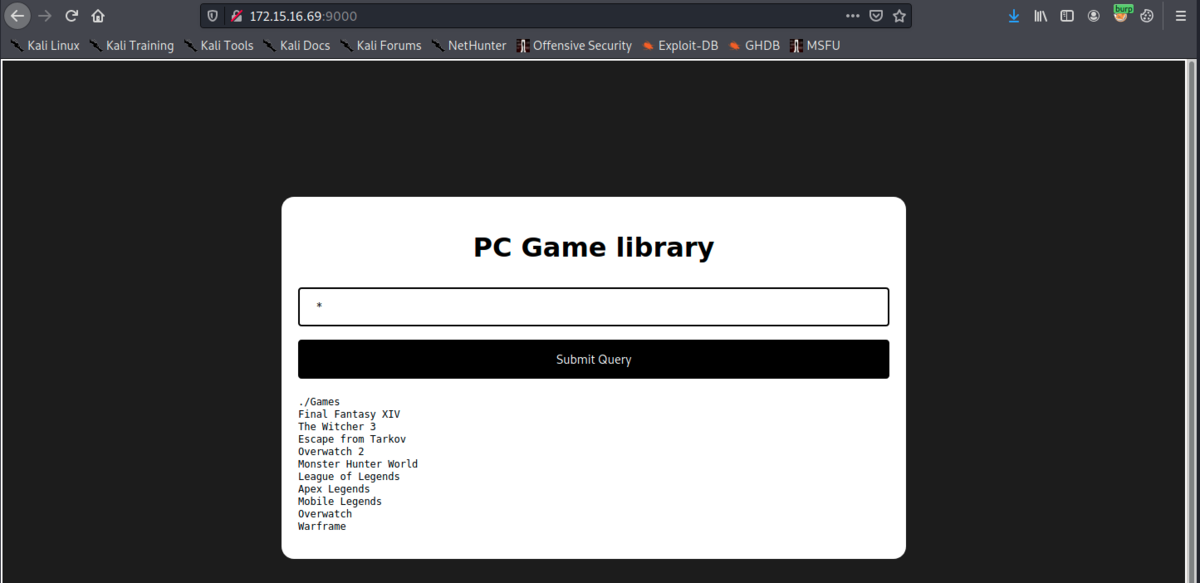Click the game query text field
The image size is (1200, 583).
(593, 307)
